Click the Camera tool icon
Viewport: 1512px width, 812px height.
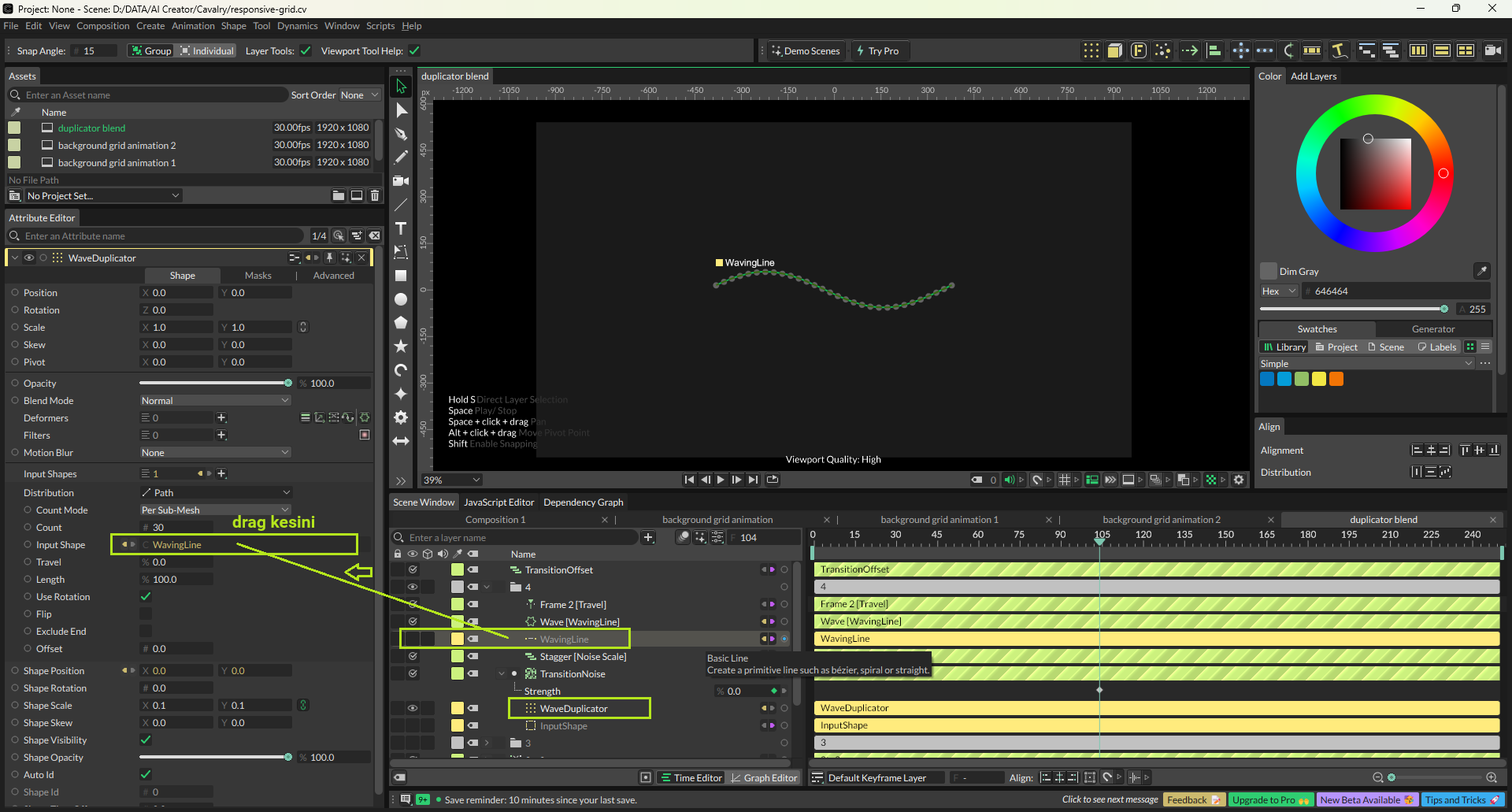tap(401, 181)
